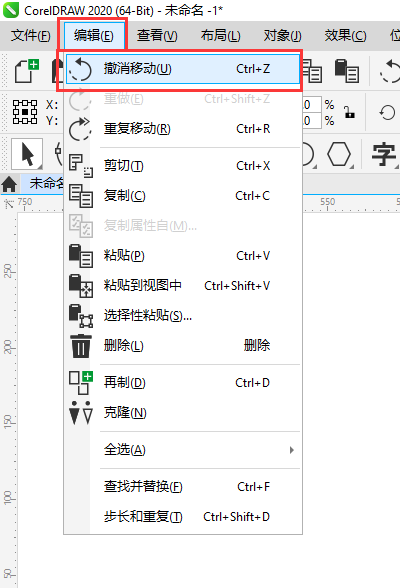Click the CorelDRAW application logo icon
400x588 pixels.
click(x=10, y=10)
